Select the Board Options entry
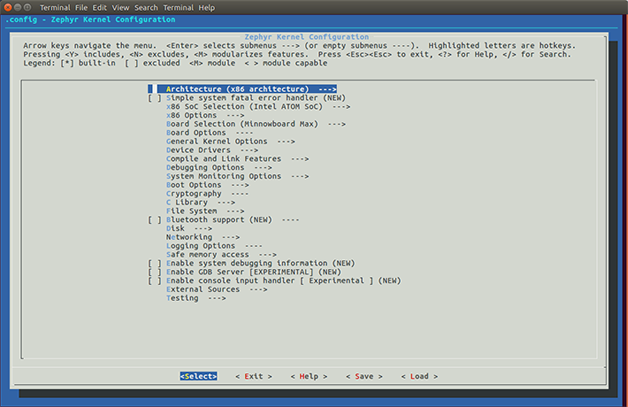Screen dimensions: 628x407 [209, 133]
